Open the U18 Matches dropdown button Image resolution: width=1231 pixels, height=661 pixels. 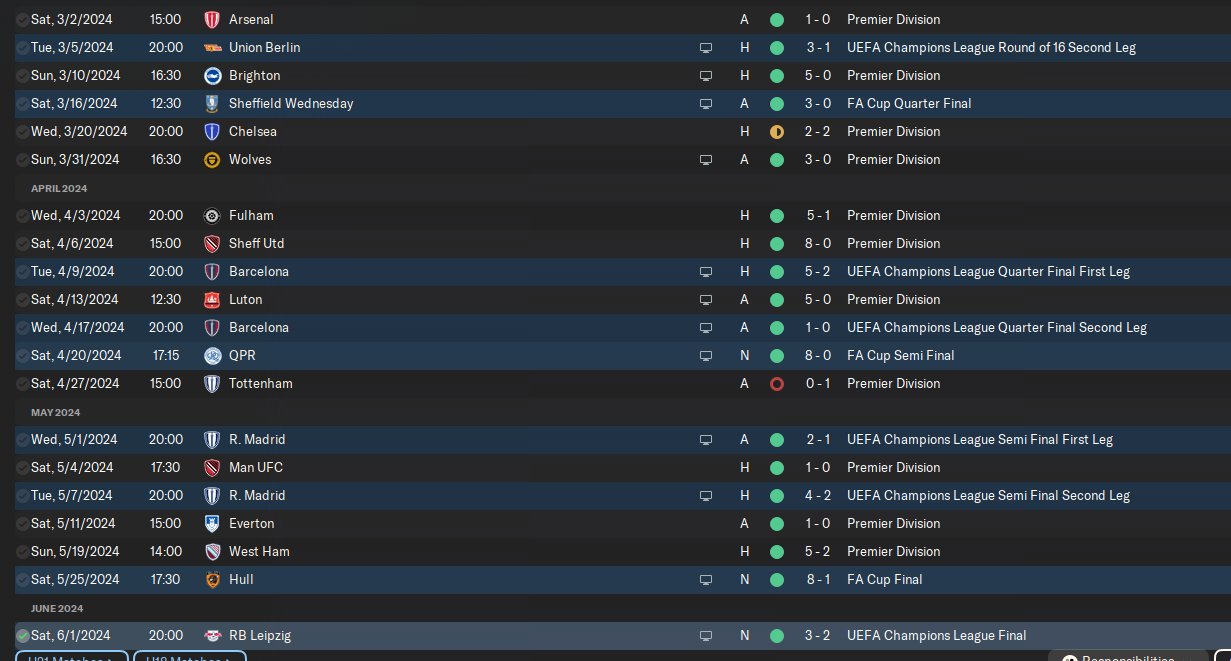tap(189, 657)
